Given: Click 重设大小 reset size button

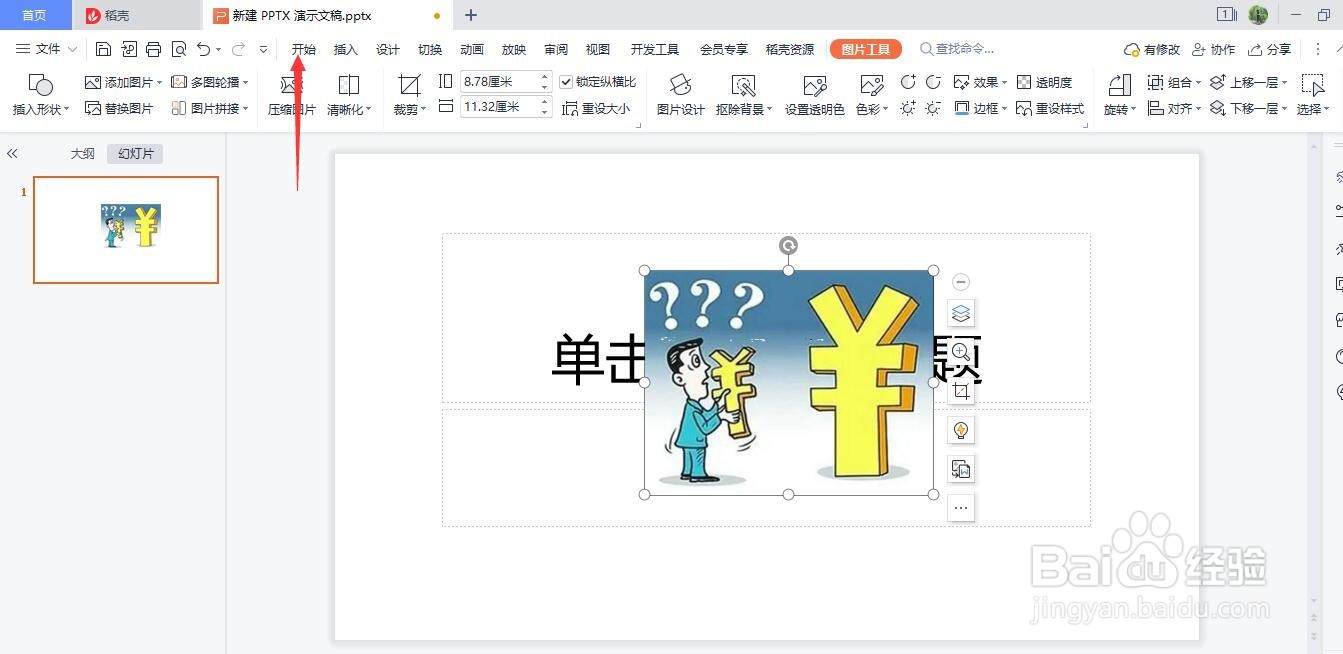Looking at the screenshot, I should click(x=597, y=108).
